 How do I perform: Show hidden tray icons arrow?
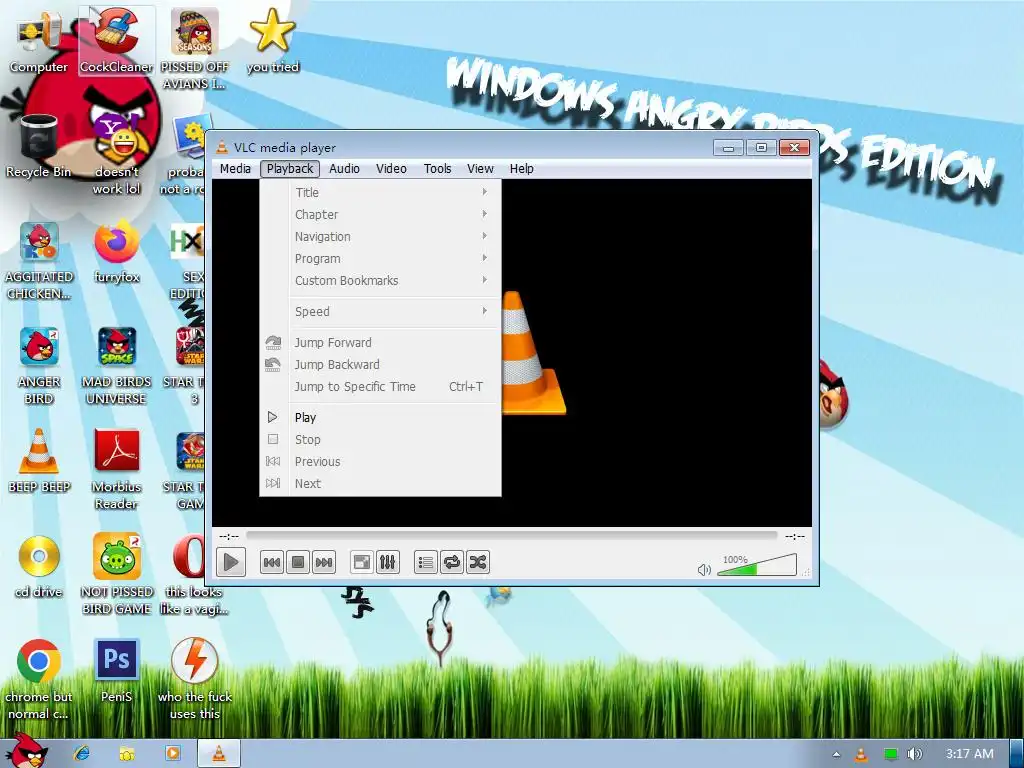click(x=837, y=754)
